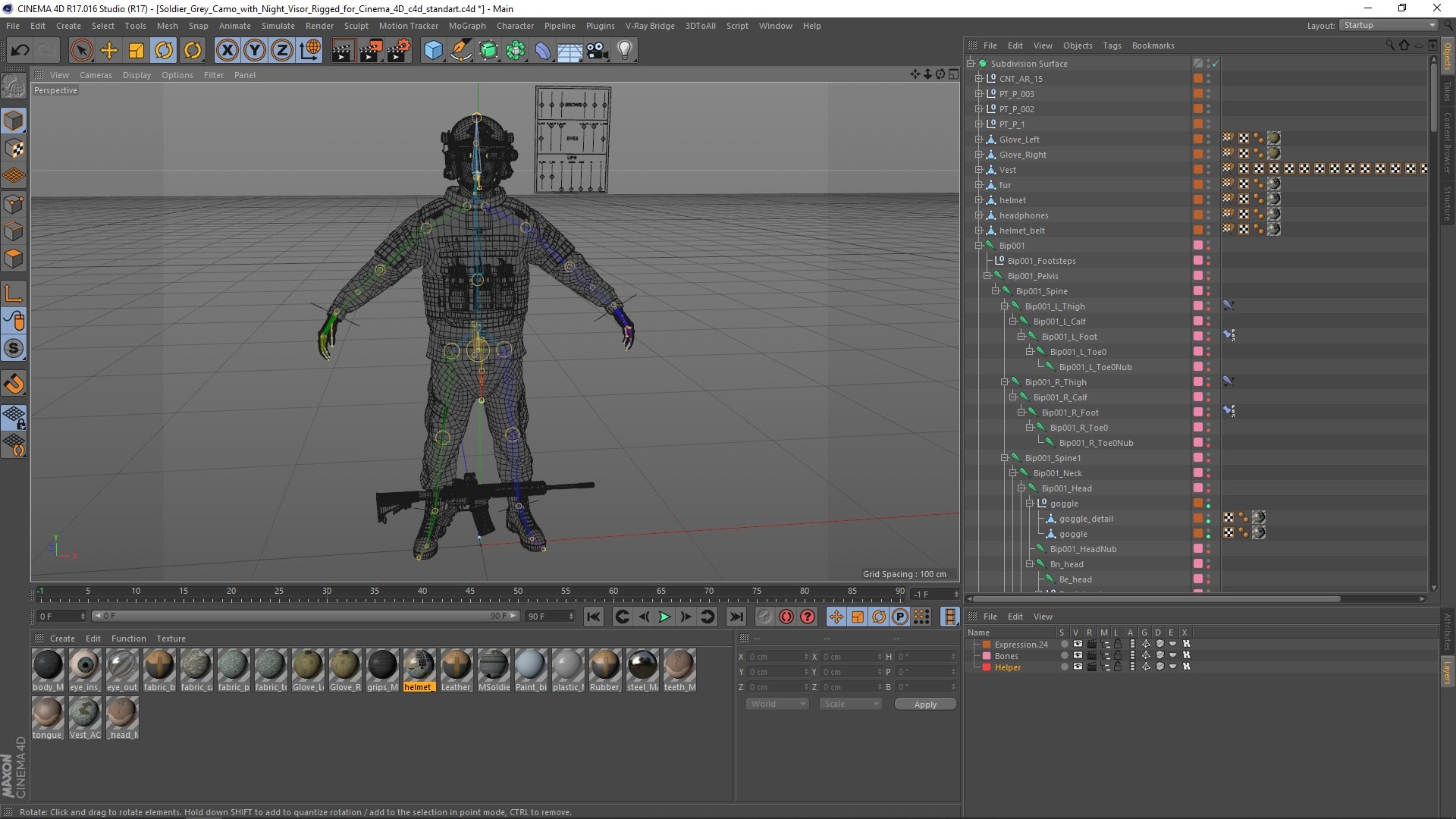
Task: Expand the helmet object
Action: coord(979,200)
